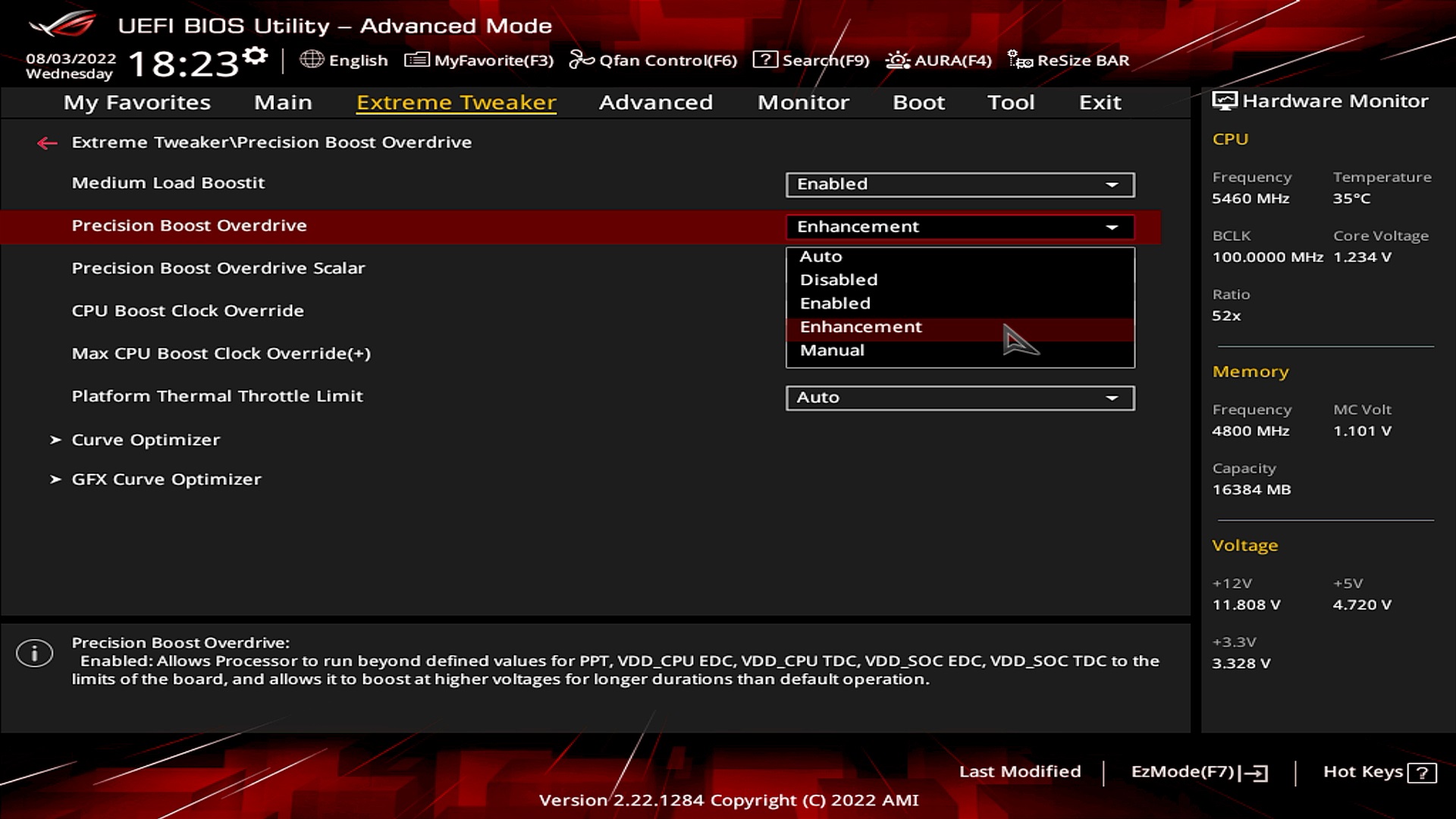Navigate to Monitor menu tab
1456x819 pixels.
(803, 101)
